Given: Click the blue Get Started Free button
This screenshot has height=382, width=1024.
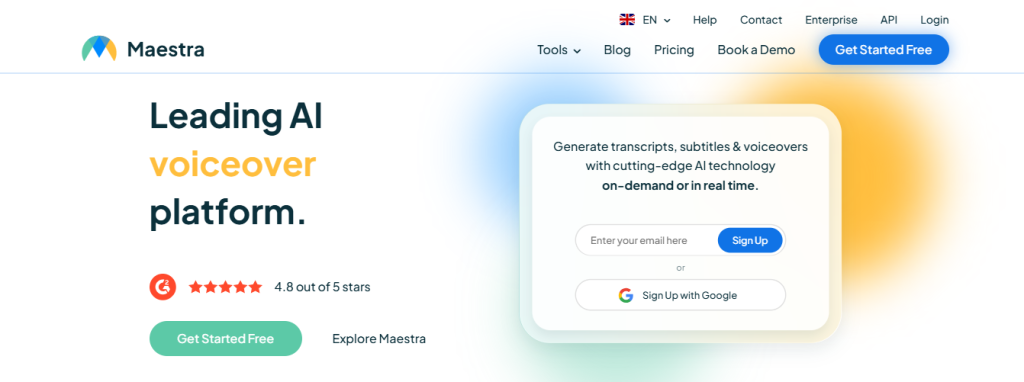Looking at the screenshot, I should (884, 50).
